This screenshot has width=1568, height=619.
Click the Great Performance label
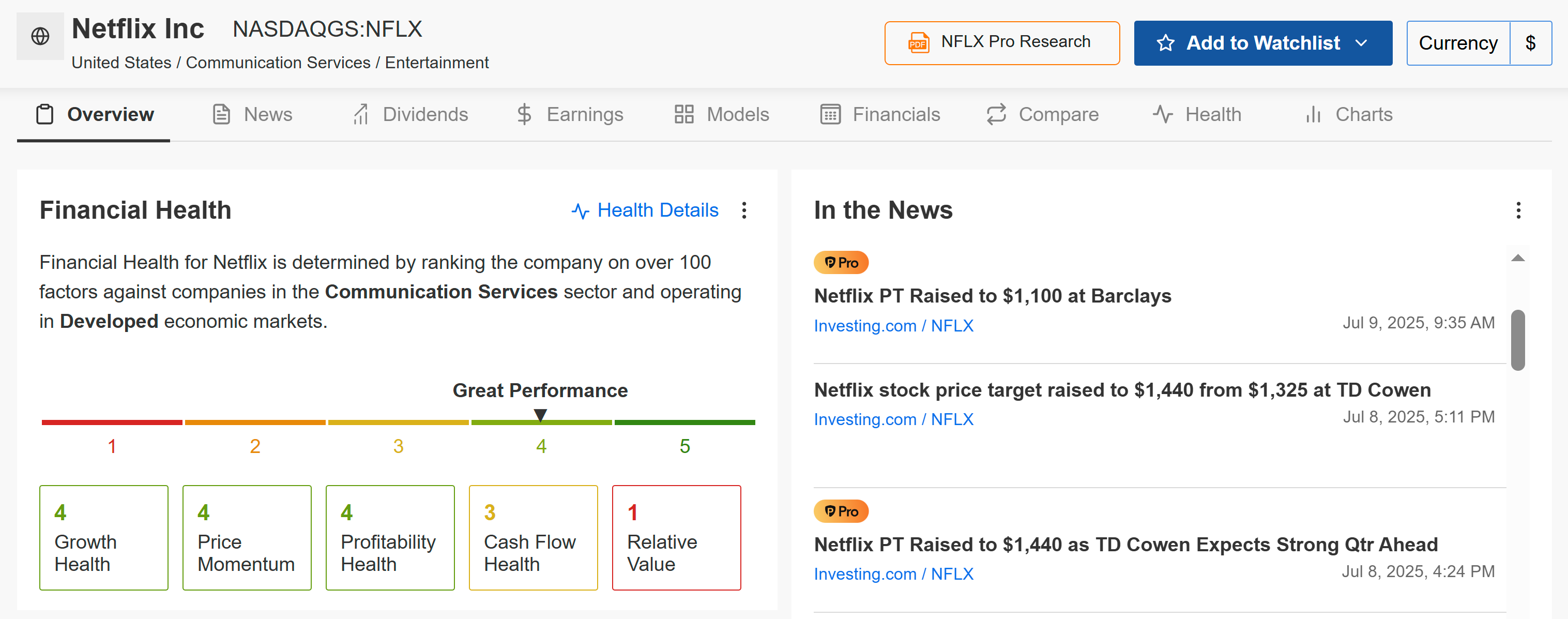pyautogui.click(x=540, y=391)
